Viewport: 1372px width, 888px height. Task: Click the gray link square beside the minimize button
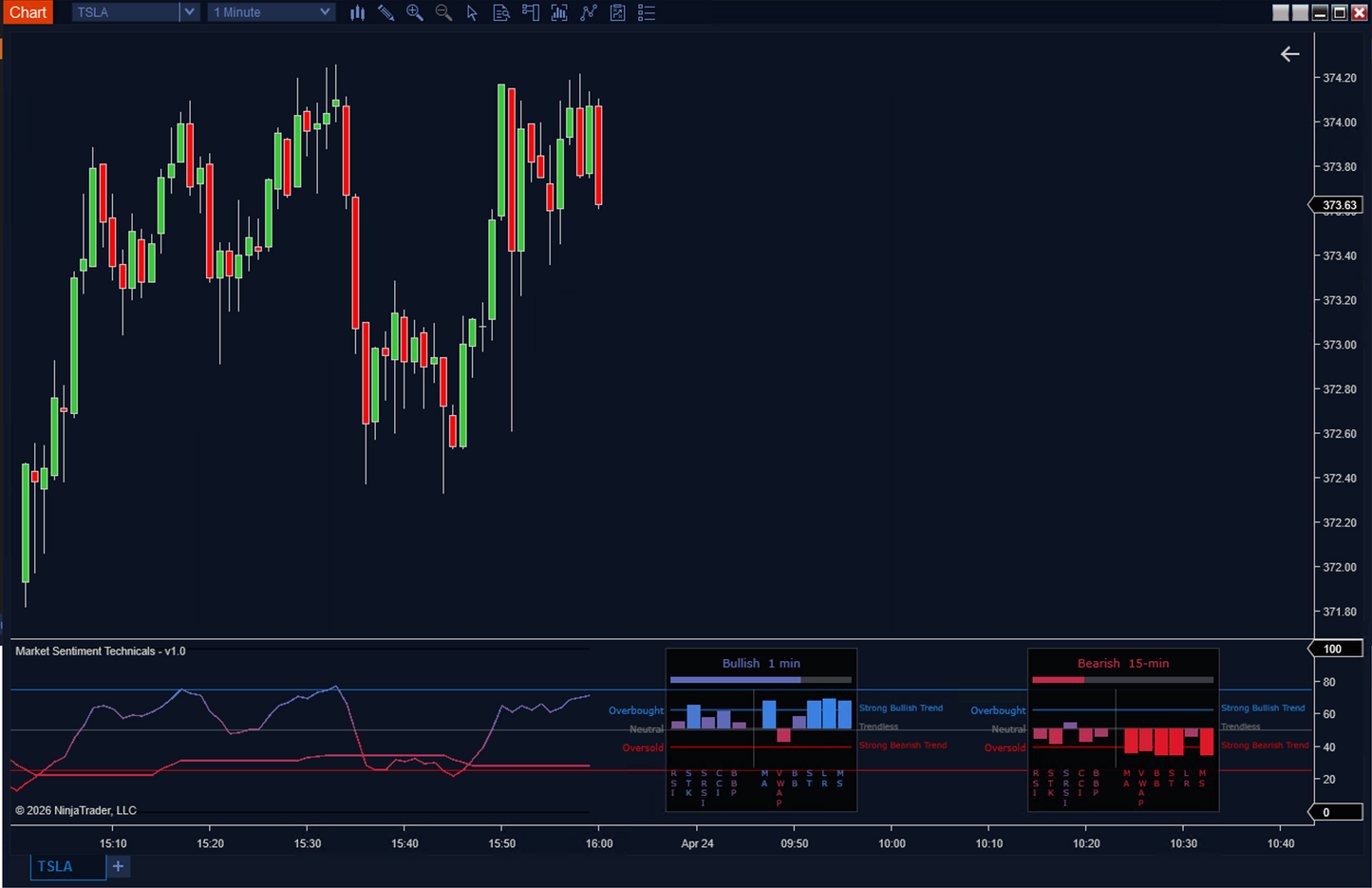coord(1300,12)
